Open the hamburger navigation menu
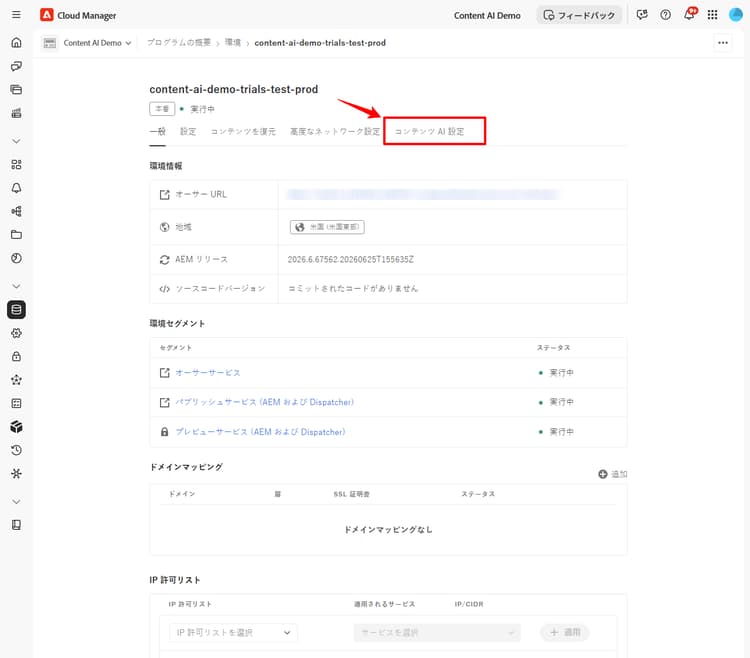The width and height of the screenshot is (750, 658). (16, 15)
